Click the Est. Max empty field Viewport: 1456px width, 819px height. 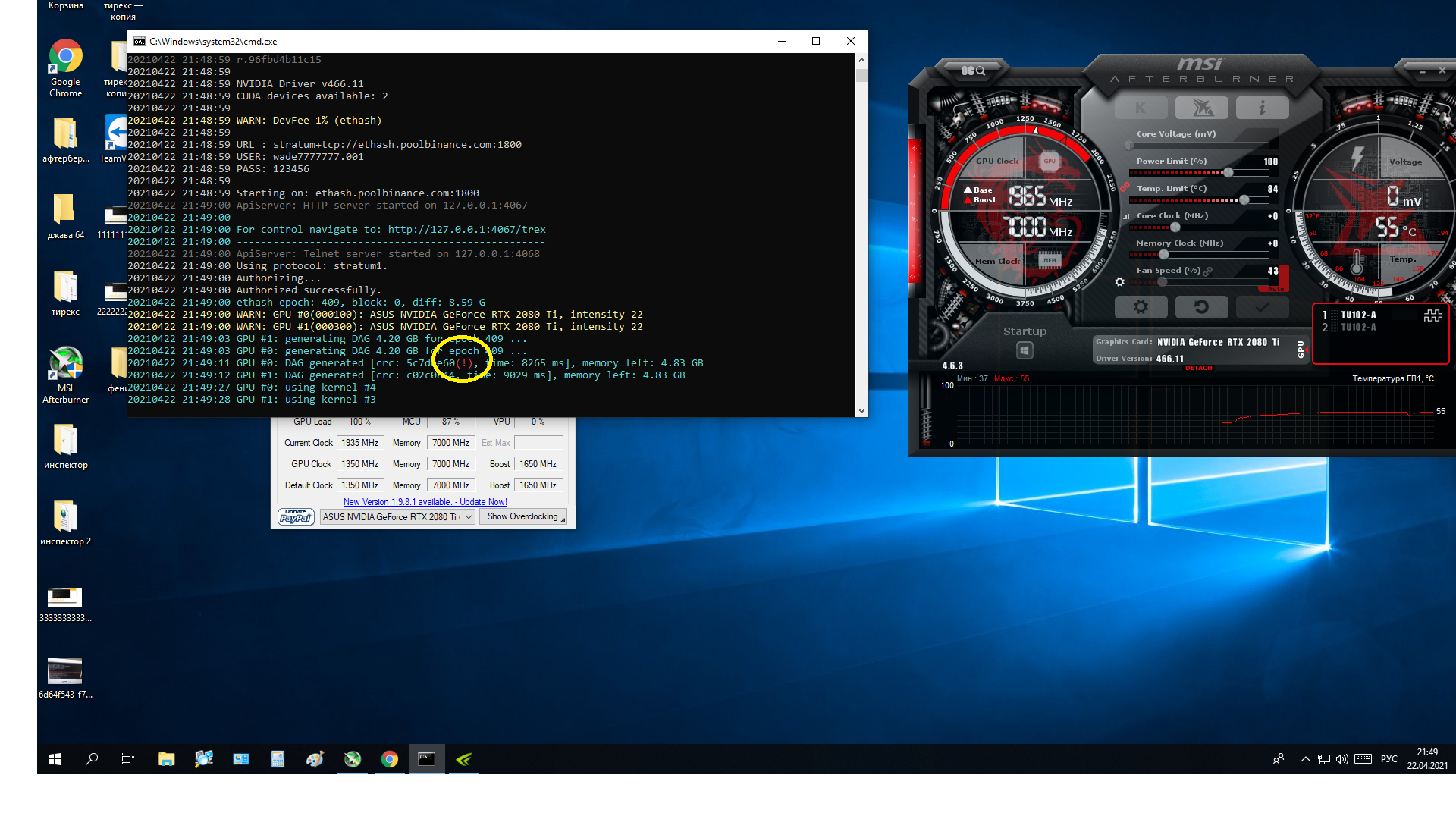pos(538,443)
